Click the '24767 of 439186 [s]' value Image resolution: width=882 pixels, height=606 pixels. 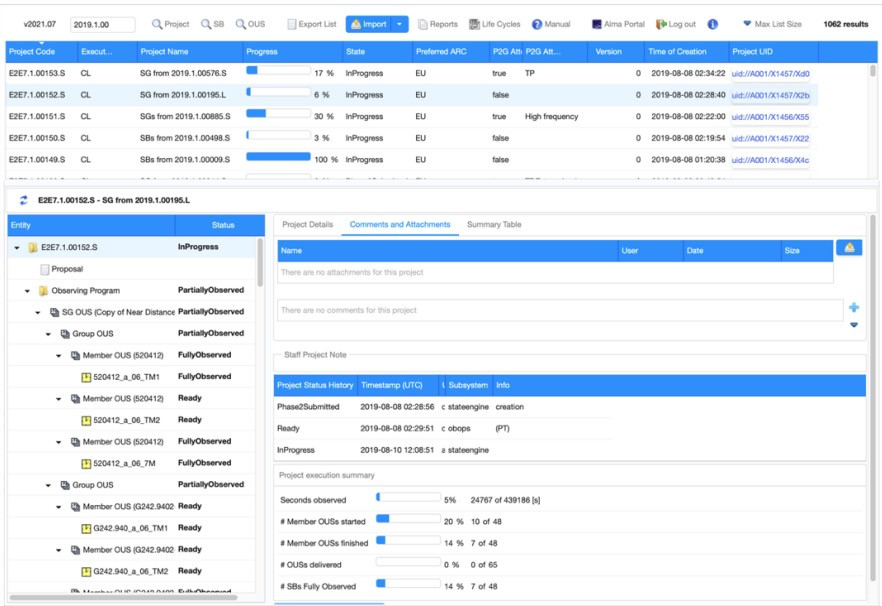[505, 500]
